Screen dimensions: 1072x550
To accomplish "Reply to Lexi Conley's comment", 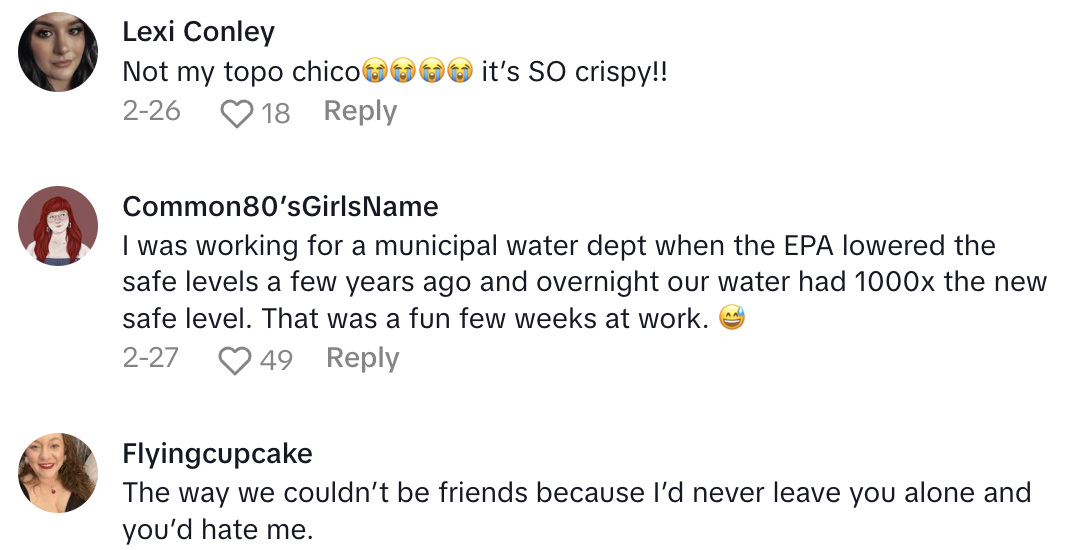I will click(x=360, y=111).
